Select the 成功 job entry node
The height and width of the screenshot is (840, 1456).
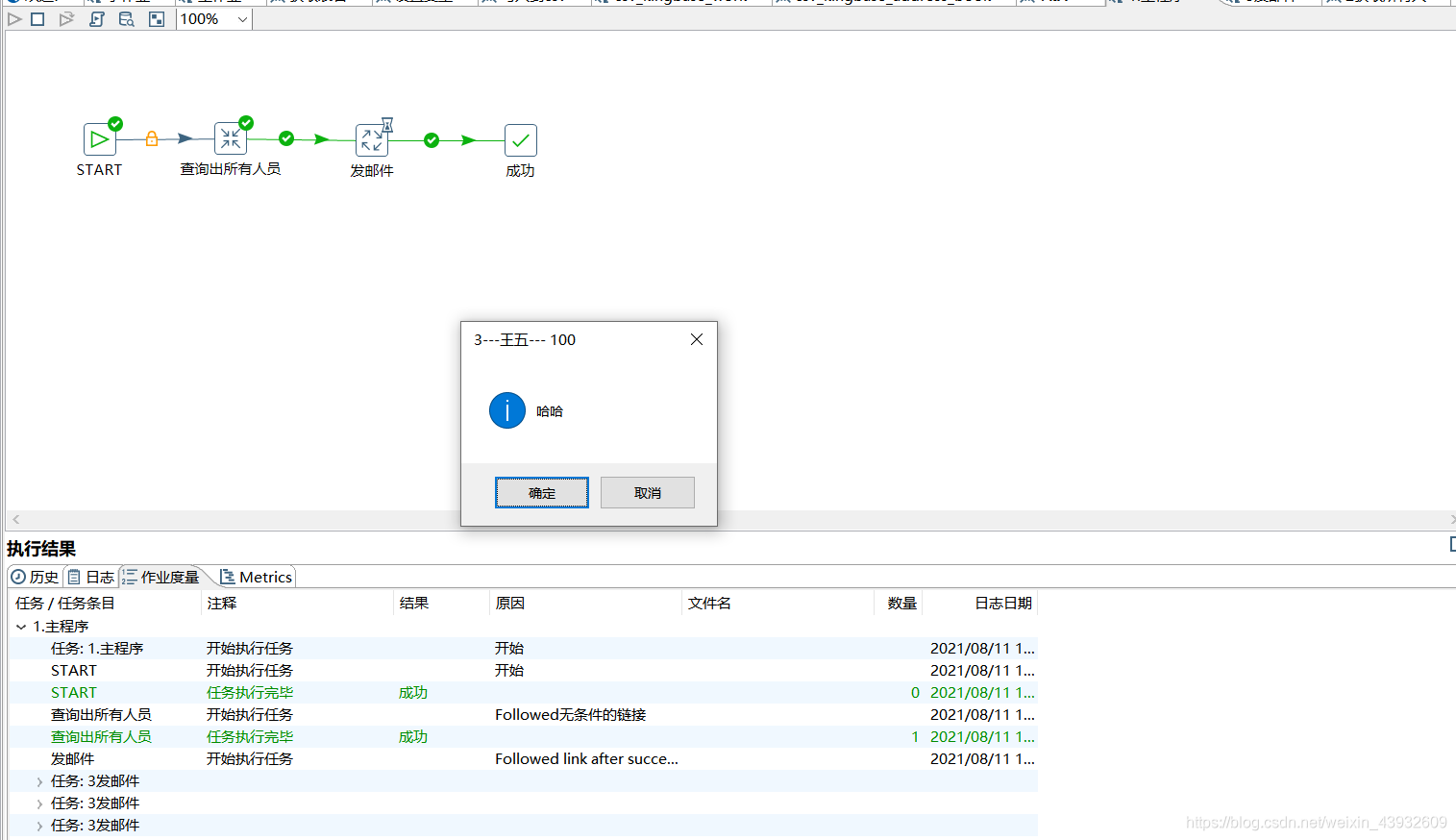520,140
